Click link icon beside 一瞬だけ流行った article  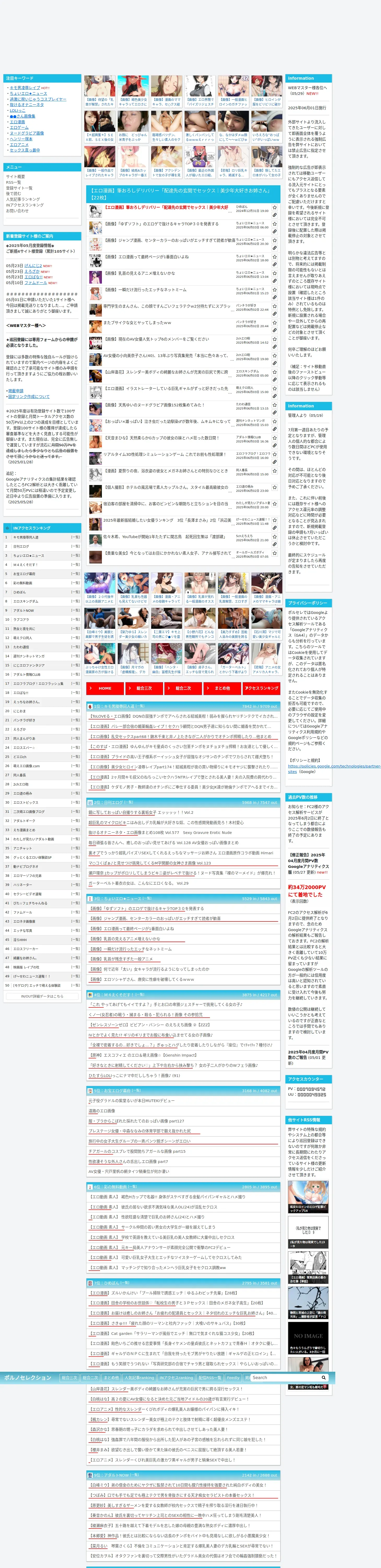[274, 298]
